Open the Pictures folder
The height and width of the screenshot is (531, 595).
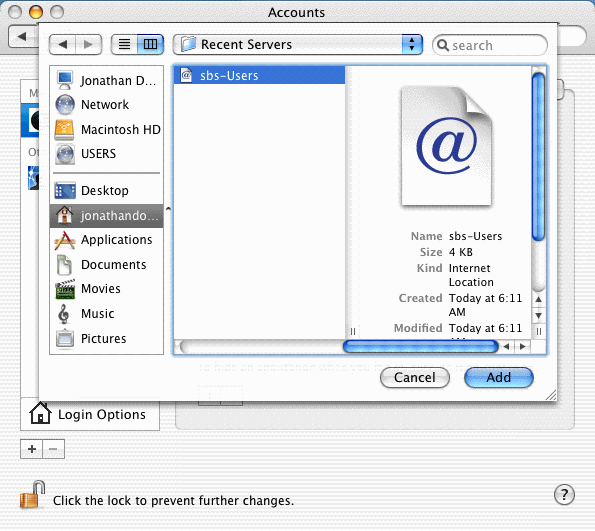pos(106,338)
